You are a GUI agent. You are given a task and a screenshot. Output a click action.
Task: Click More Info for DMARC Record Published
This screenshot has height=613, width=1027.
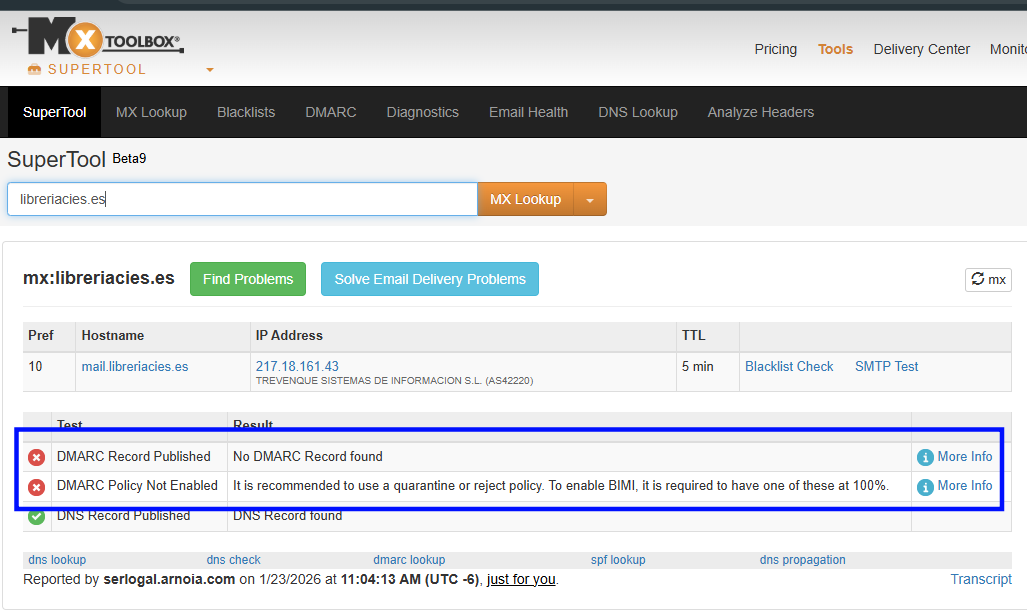954,456
